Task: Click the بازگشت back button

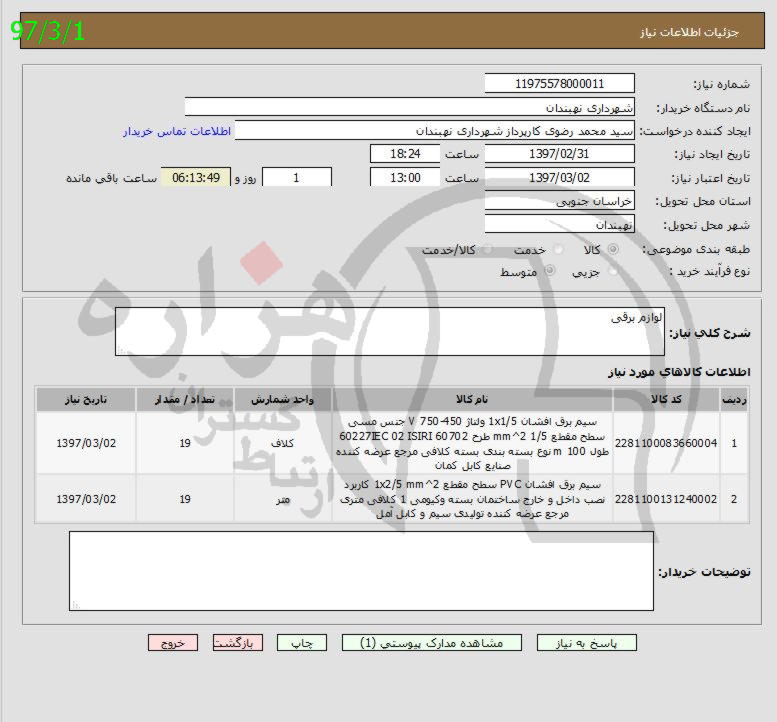Action: pyautogui.click(x=239, y=644)
